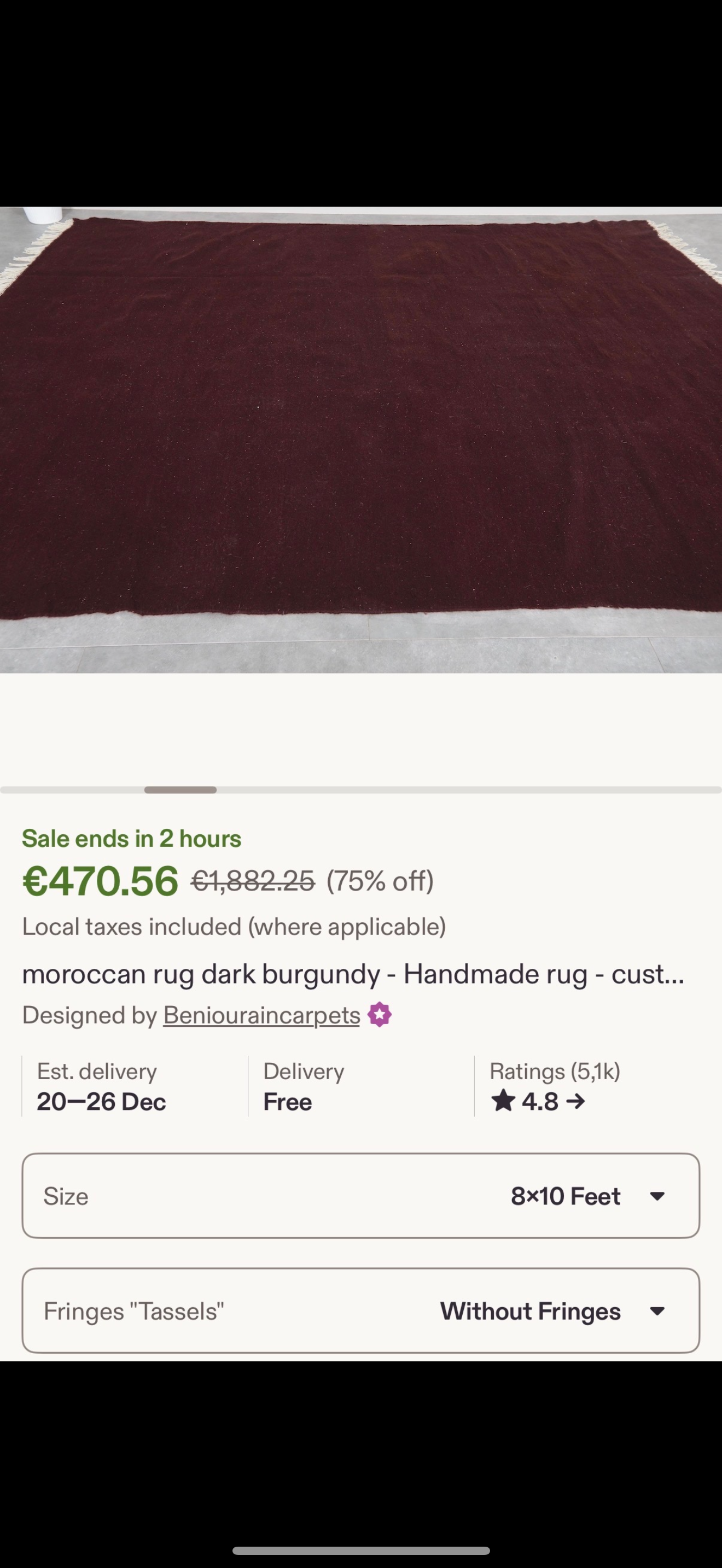722x1568 pixels.
Task: Select the 8×10 Feet size value
Action: [x=565, y=1196]
